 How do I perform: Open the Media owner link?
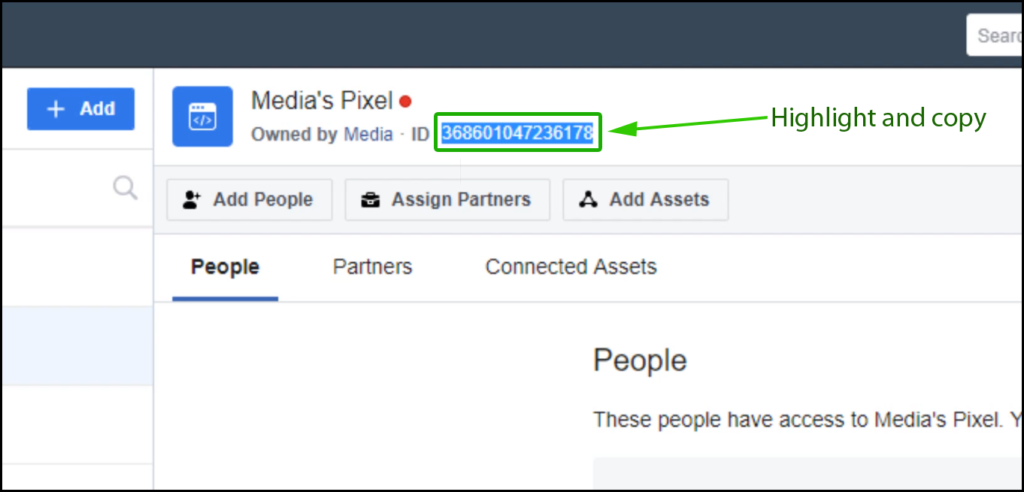coord(368,133)
